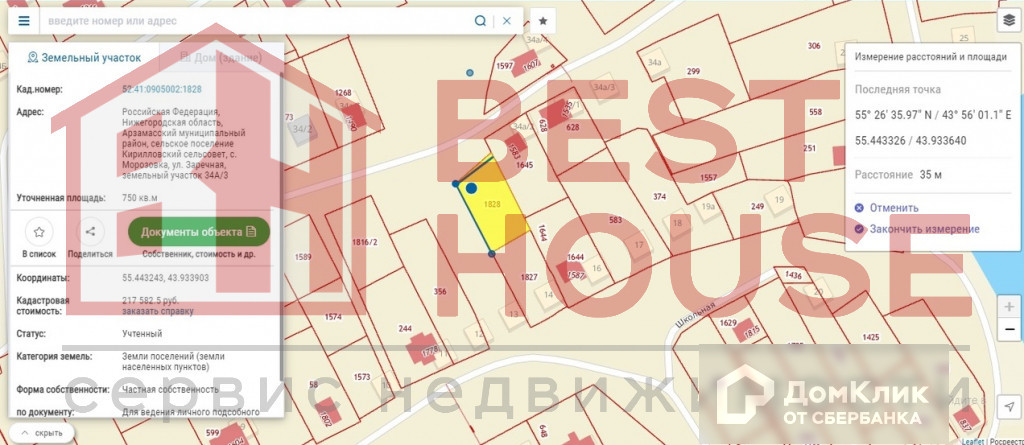Click the заказать справку link
This screenshot has height=445, width=1024.
pyautogui.click(x=157, y=311)
